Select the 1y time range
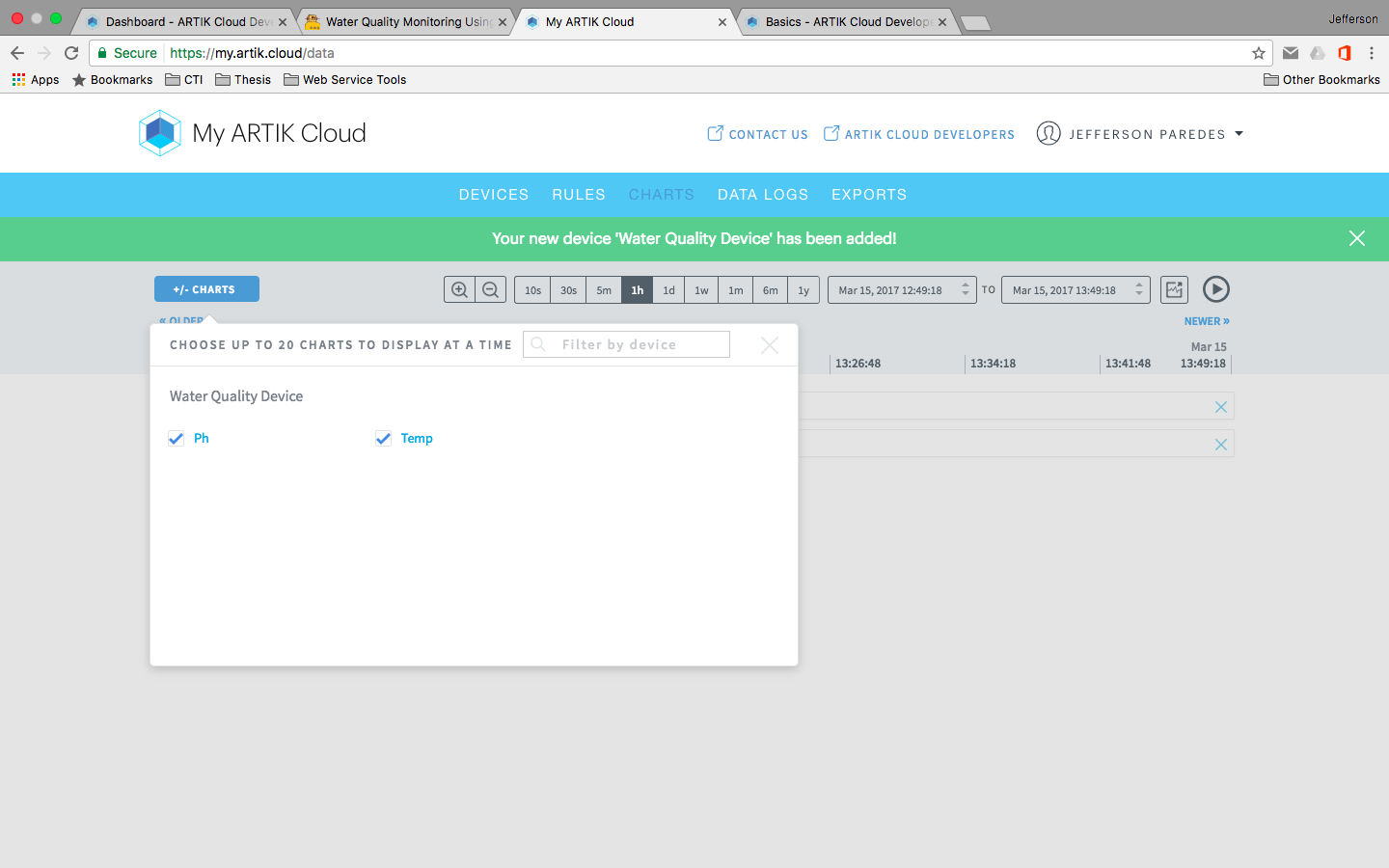 (x=803, y=289)
